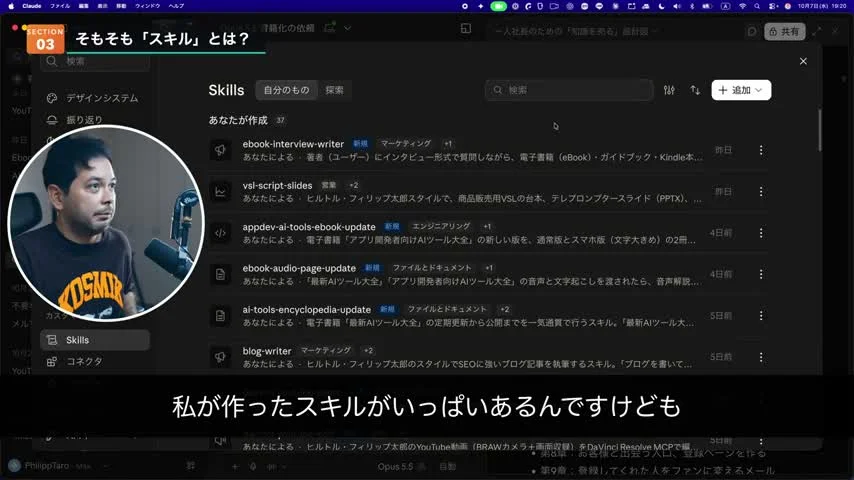Click the megaphone icon of blog-writer skill

click(220, 357)
